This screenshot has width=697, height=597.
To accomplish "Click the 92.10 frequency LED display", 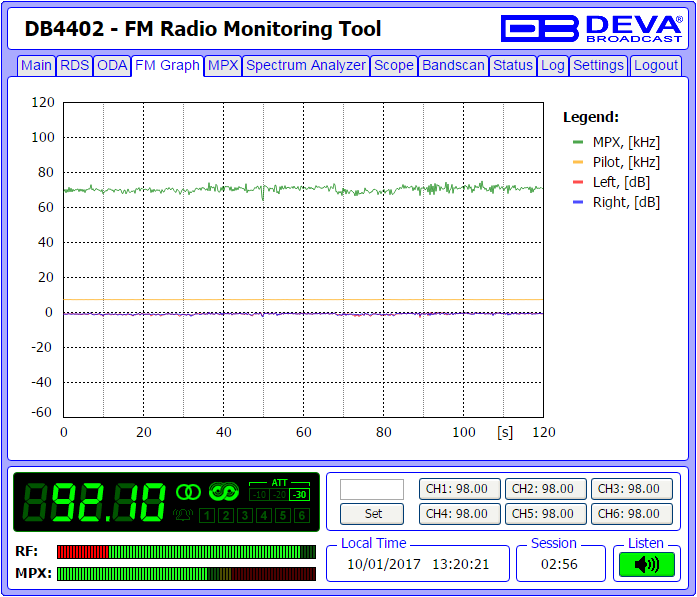I will 95,503.
